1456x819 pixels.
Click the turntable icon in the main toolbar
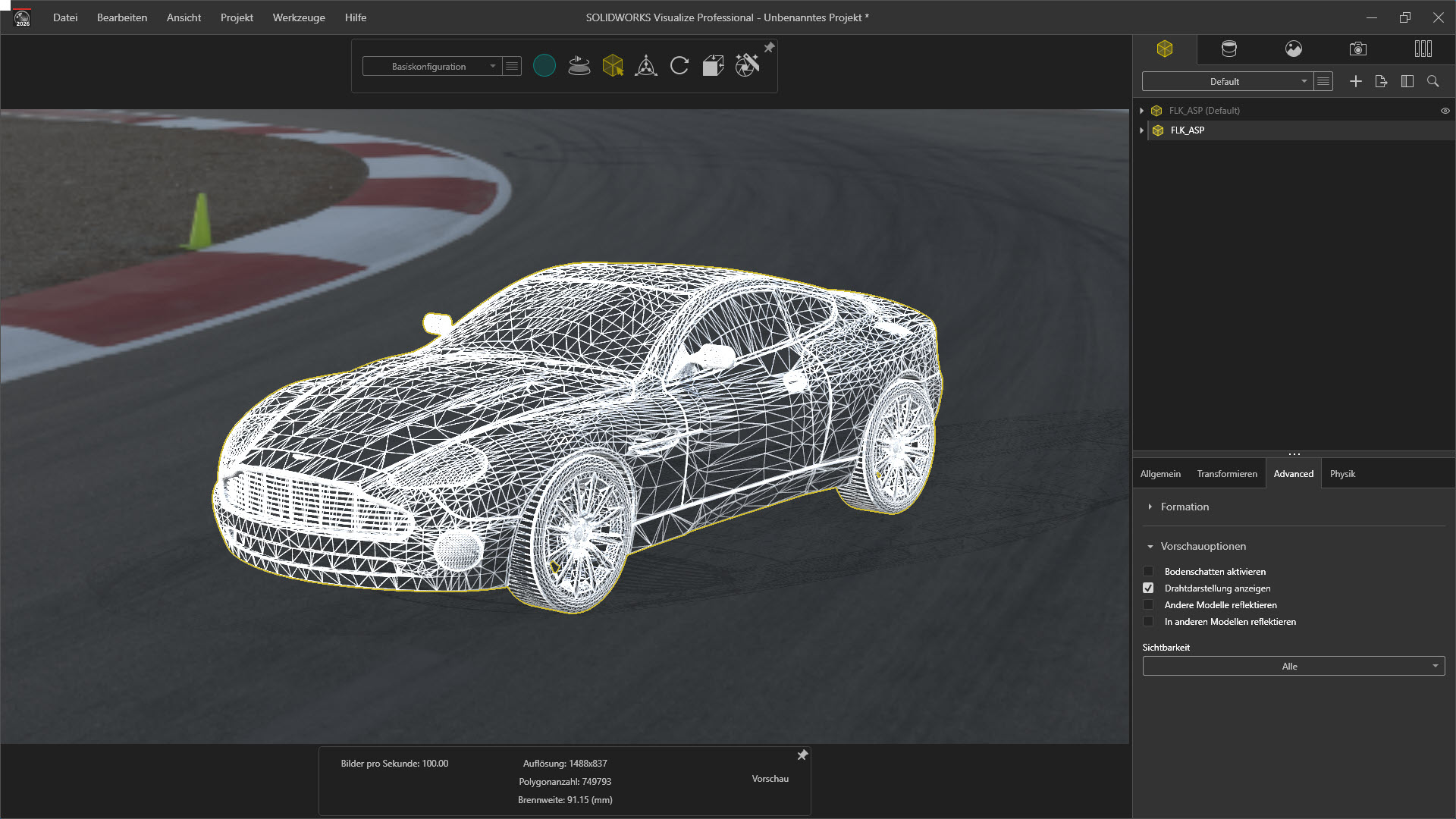(579, 66)
